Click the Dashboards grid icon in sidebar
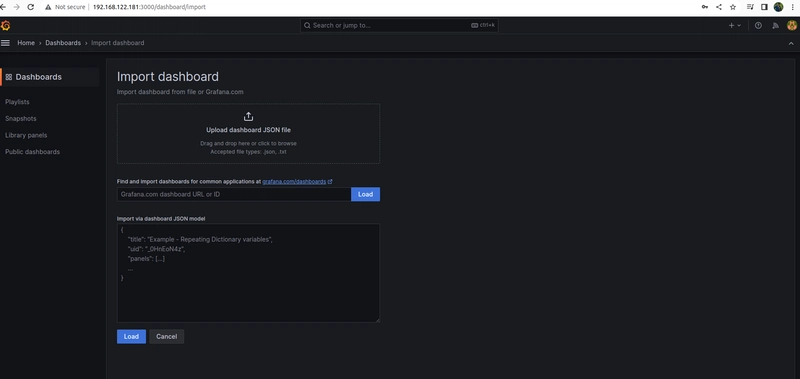Screen dimensions: 800x379 [x=9, y=77]
